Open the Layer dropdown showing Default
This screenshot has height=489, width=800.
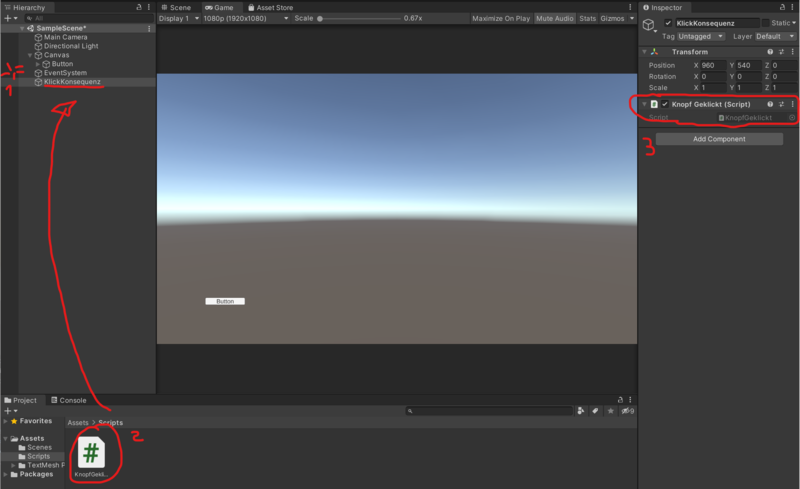(x=775, y=36)
